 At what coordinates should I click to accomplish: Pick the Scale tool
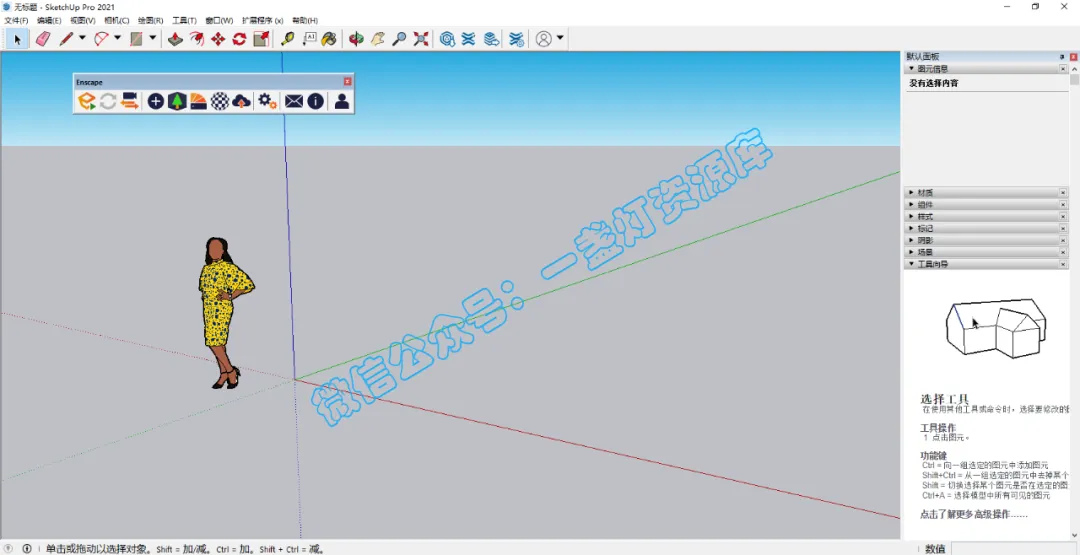pos(261,39)
